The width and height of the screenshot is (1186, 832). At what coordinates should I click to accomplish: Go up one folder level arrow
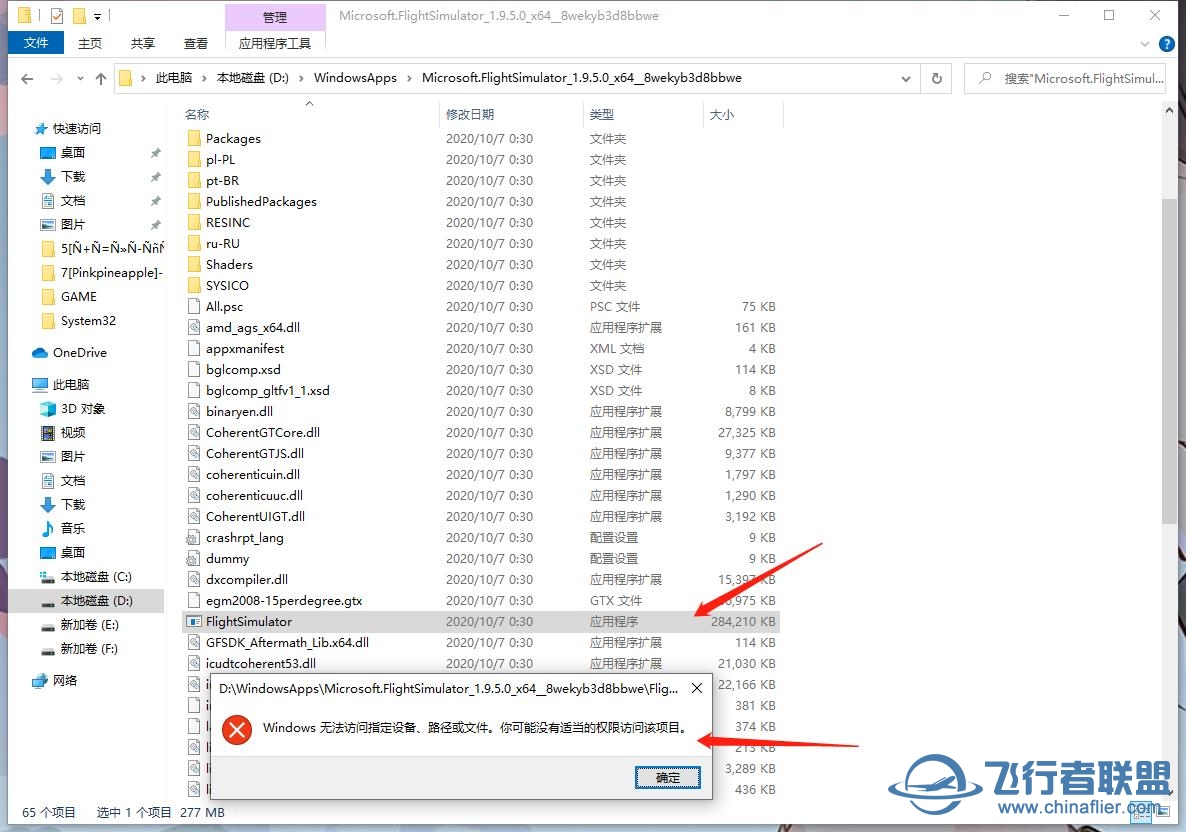101,79
